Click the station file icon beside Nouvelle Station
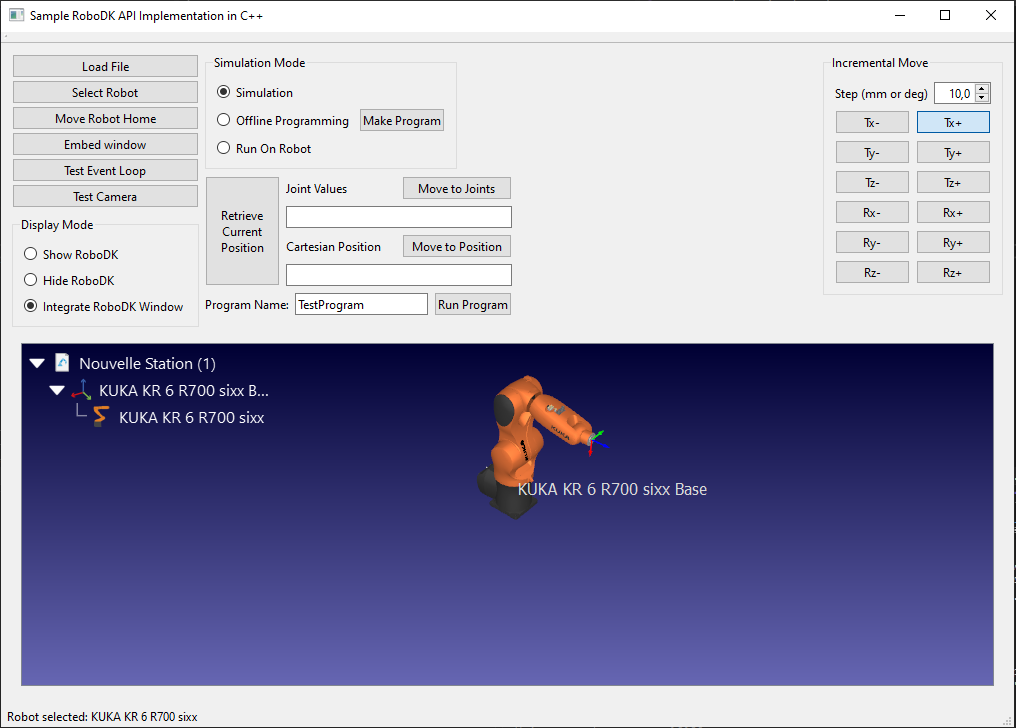 (x=62, y=363)
